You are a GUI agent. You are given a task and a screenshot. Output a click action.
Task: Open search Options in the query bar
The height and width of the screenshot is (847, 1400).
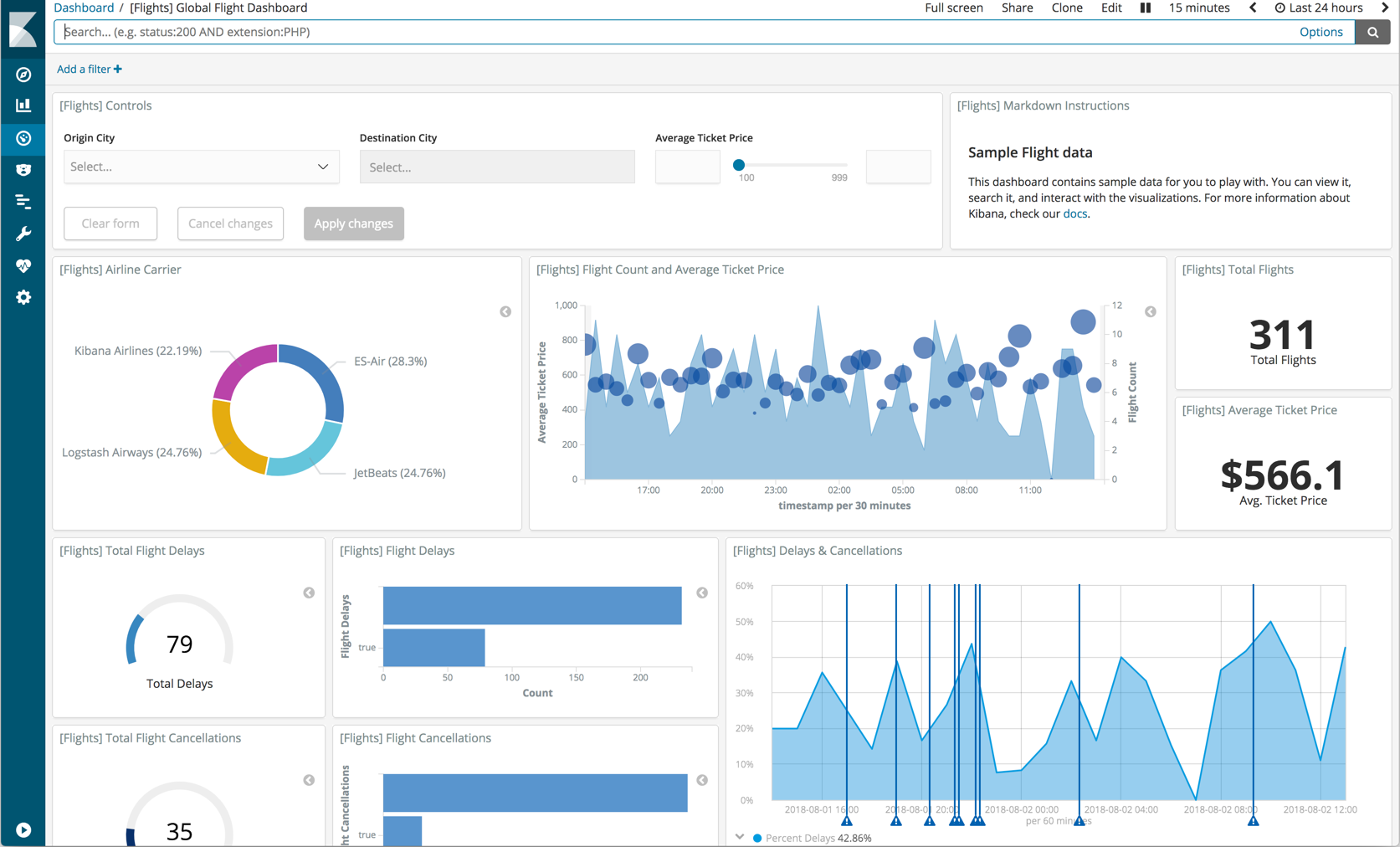1321,32
